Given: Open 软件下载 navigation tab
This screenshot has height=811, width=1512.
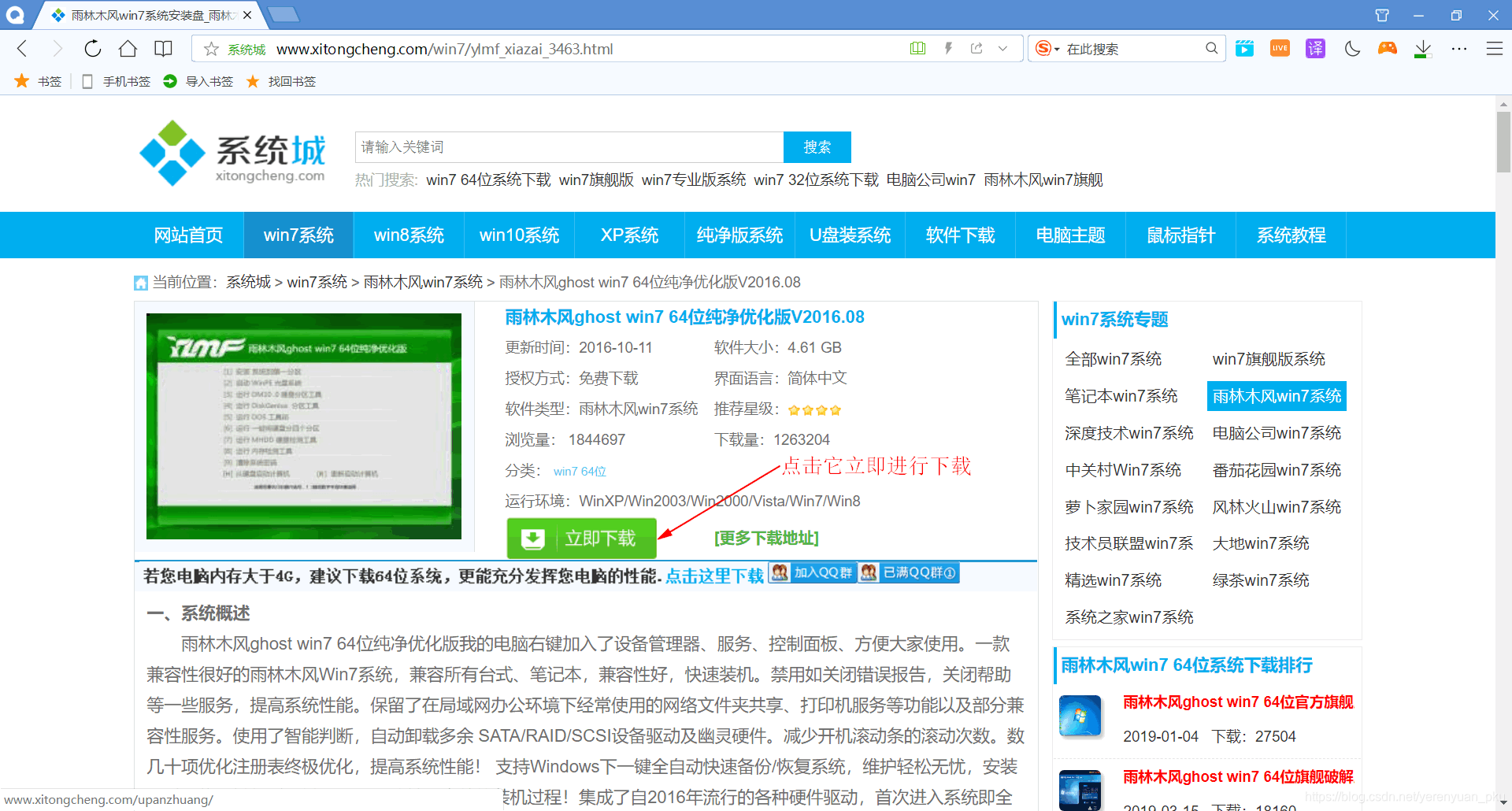Looking at the screenshot, I should [960, 235].
